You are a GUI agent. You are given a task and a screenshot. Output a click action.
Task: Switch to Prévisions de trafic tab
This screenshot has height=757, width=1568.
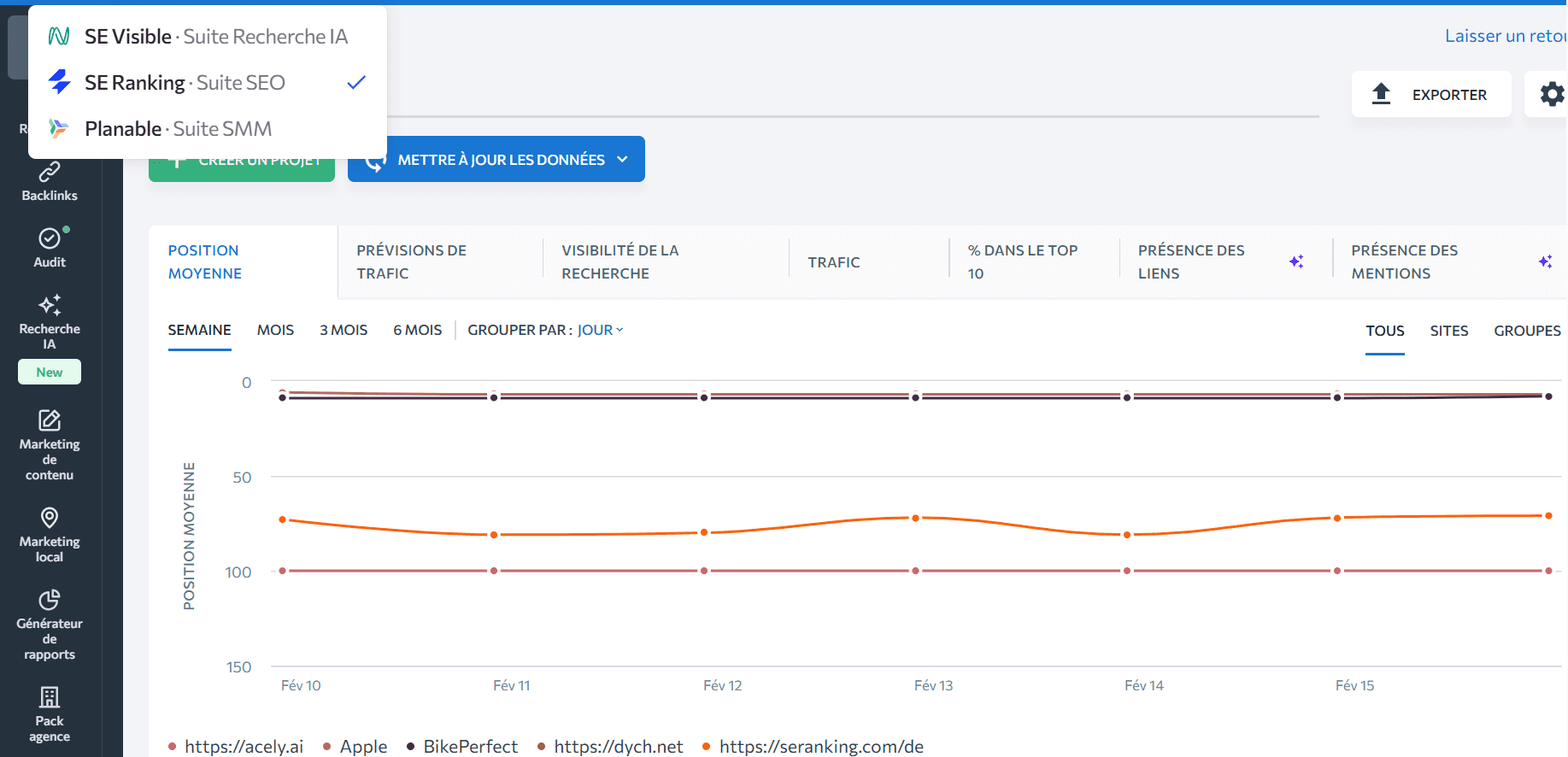pyautogui.click(x=412, y=261)
